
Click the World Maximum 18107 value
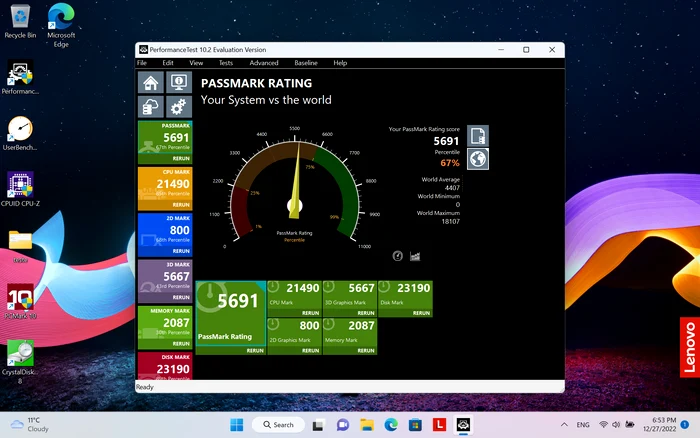click(450, 221)
